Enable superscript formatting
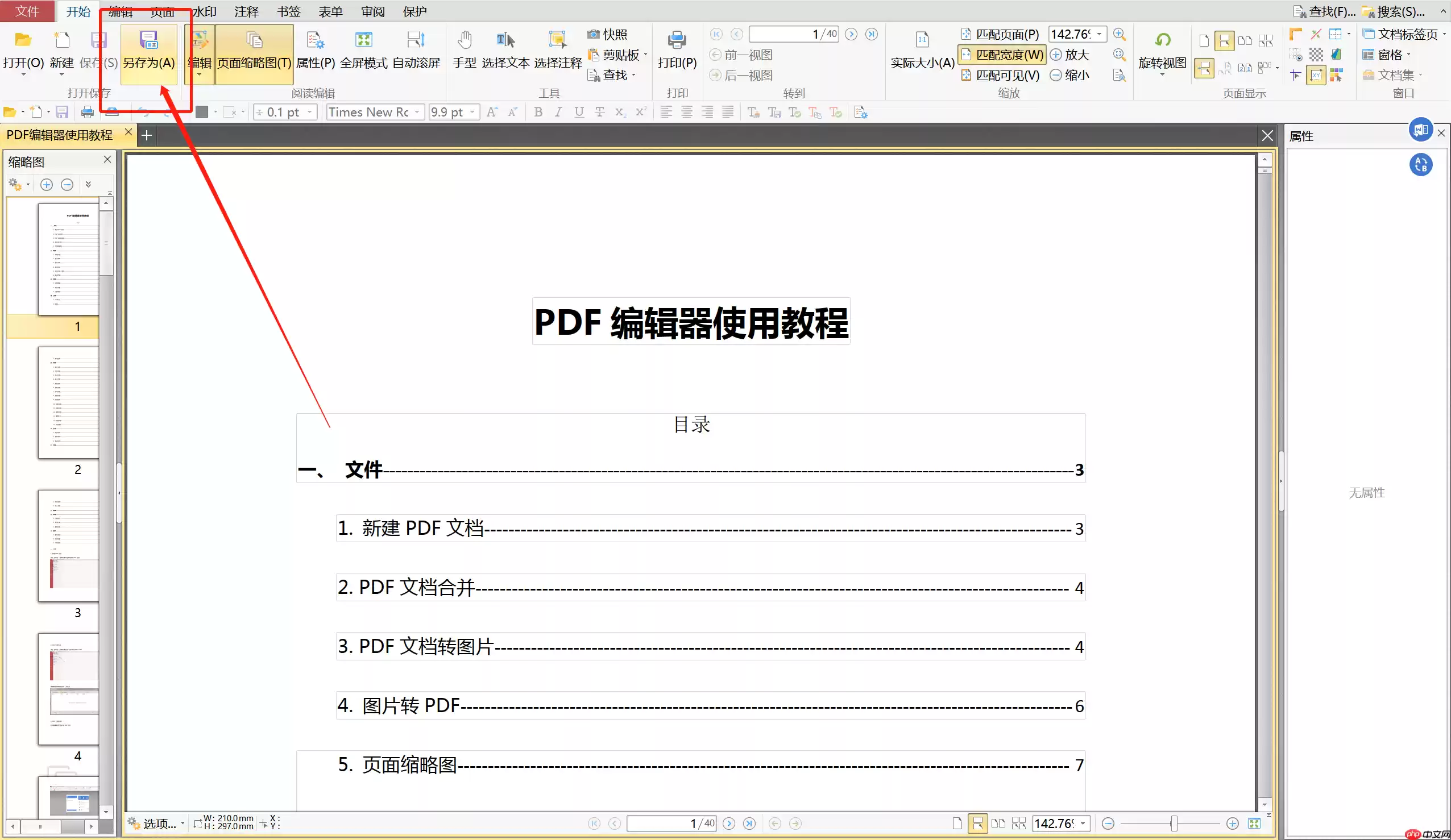This screenshot has width=1451, height=840. (x=641, y=112)
